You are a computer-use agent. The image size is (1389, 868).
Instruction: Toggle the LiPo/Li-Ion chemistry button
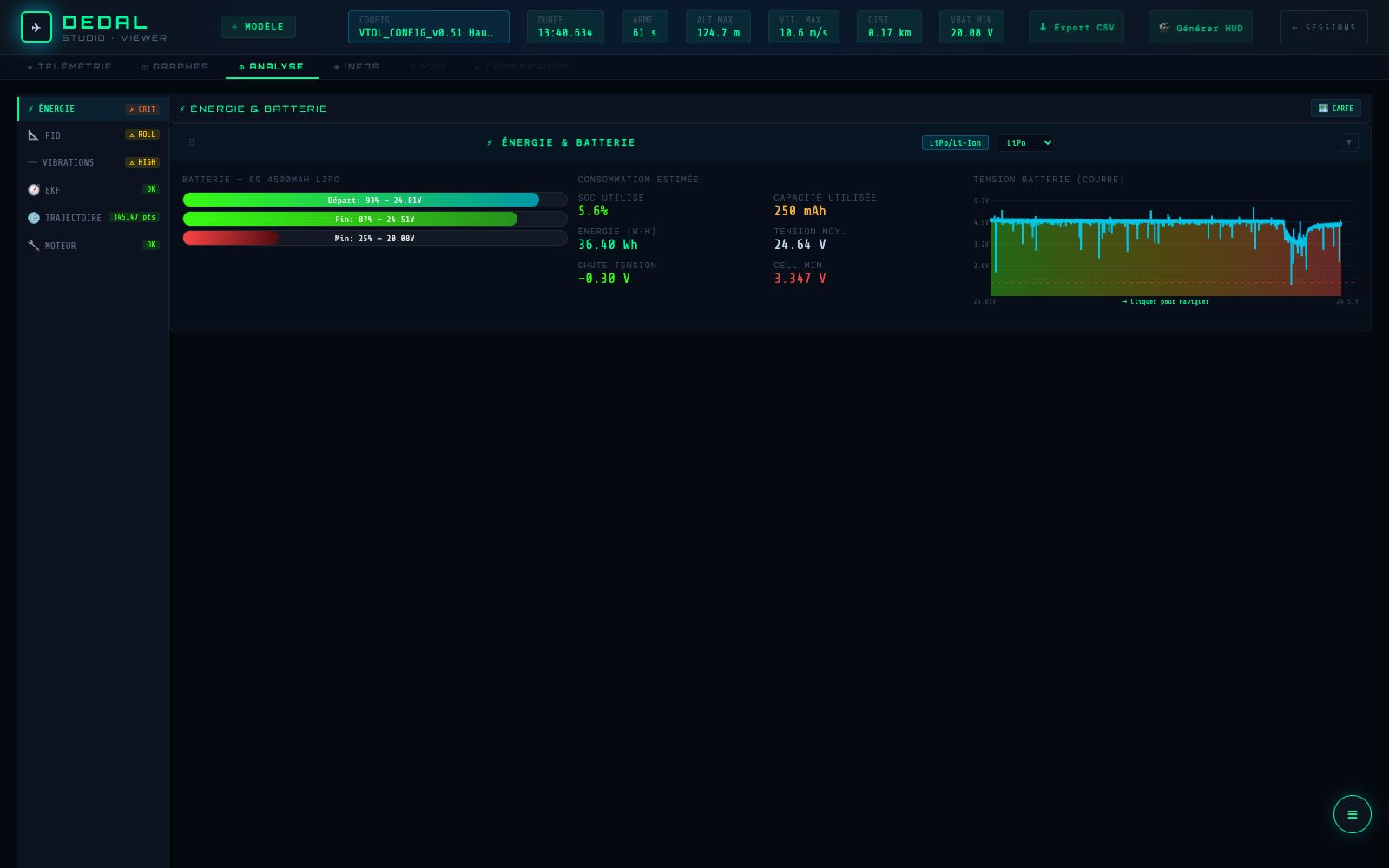(x=955, y=143)
